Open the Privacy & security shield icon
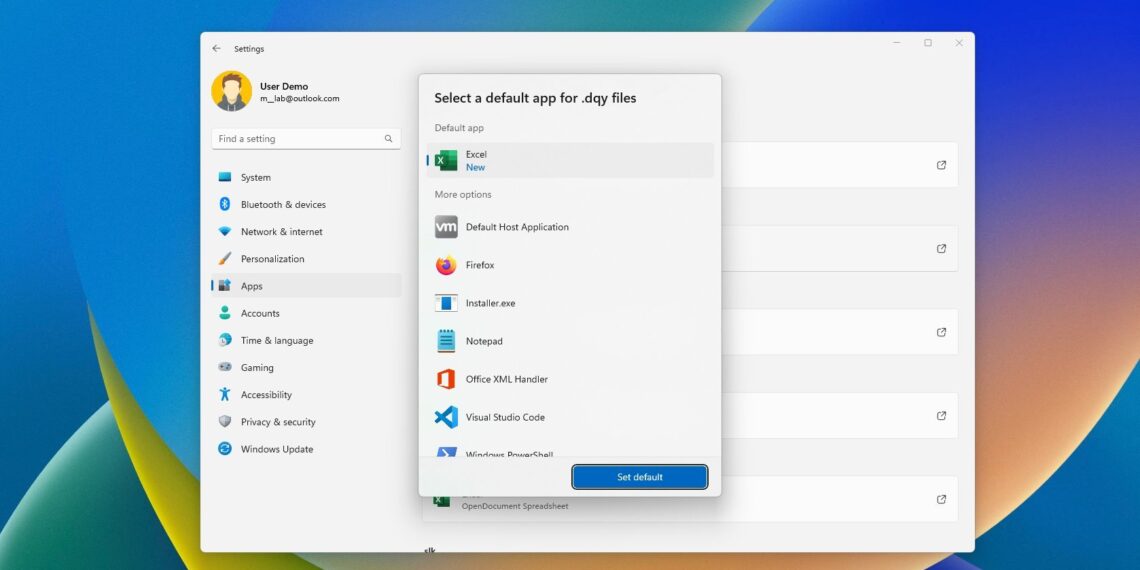Screen dimensions: 1140x570 coord(225,422)
